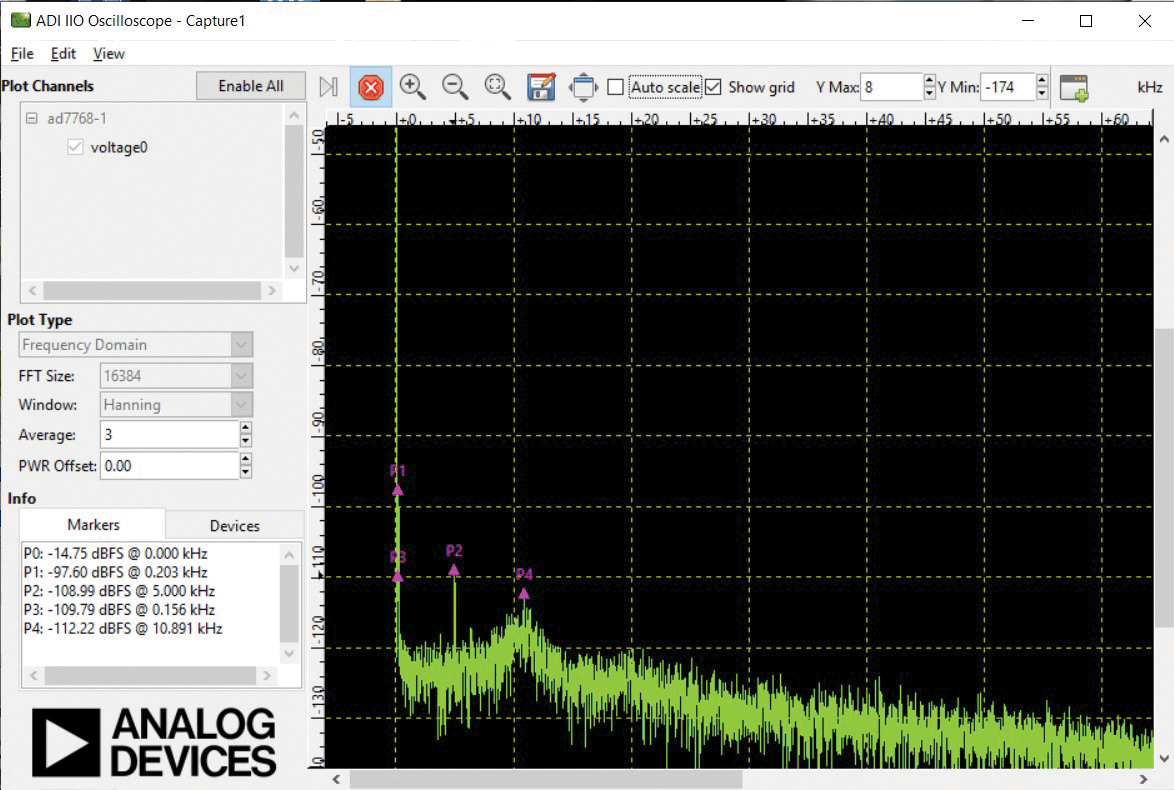Click the fullscreen plot icon
The image size is (1174, 790).
point(583,87)
